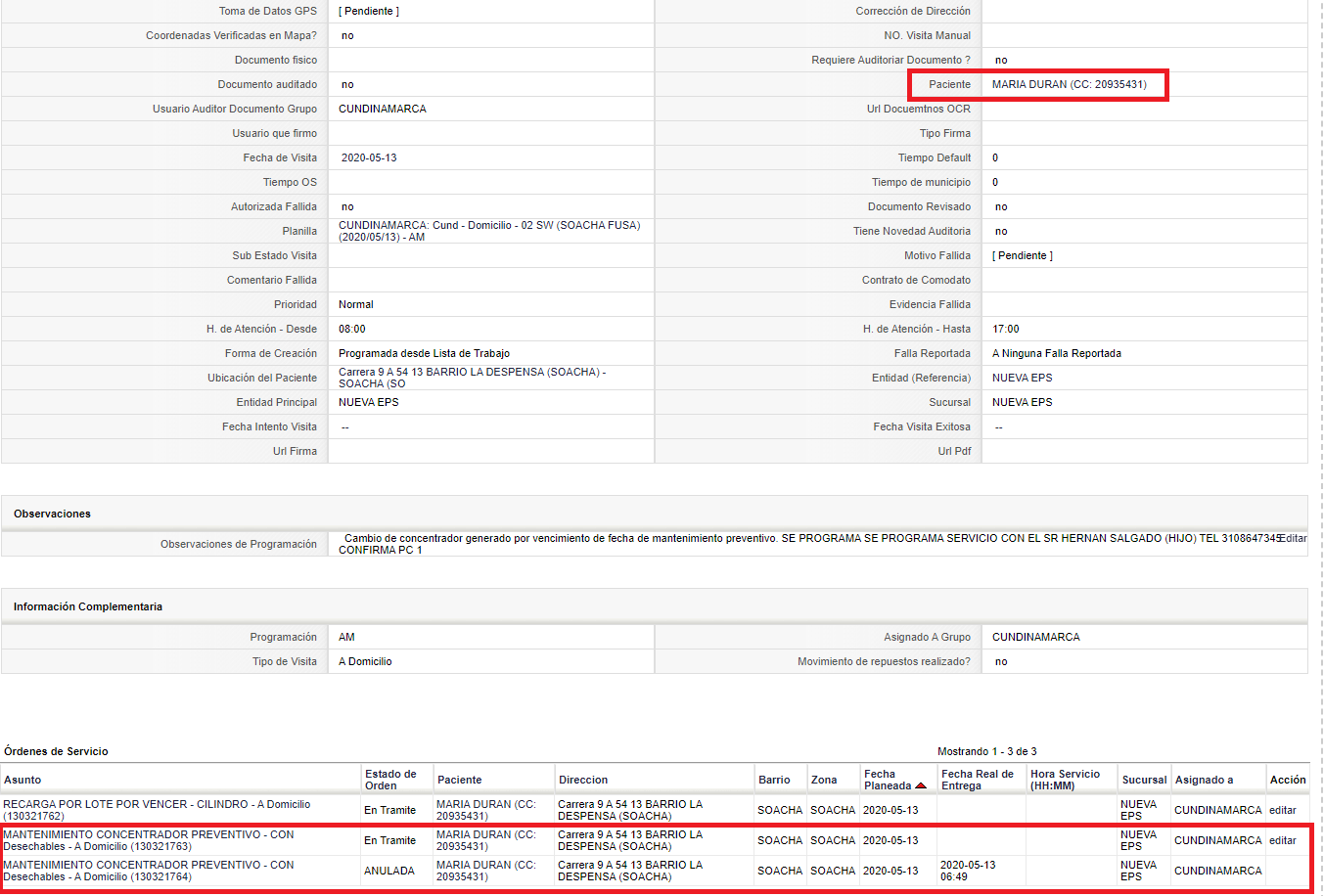Click Tipo de Visita value A Domicilio
1324x896 pixels.
[365, 661]
